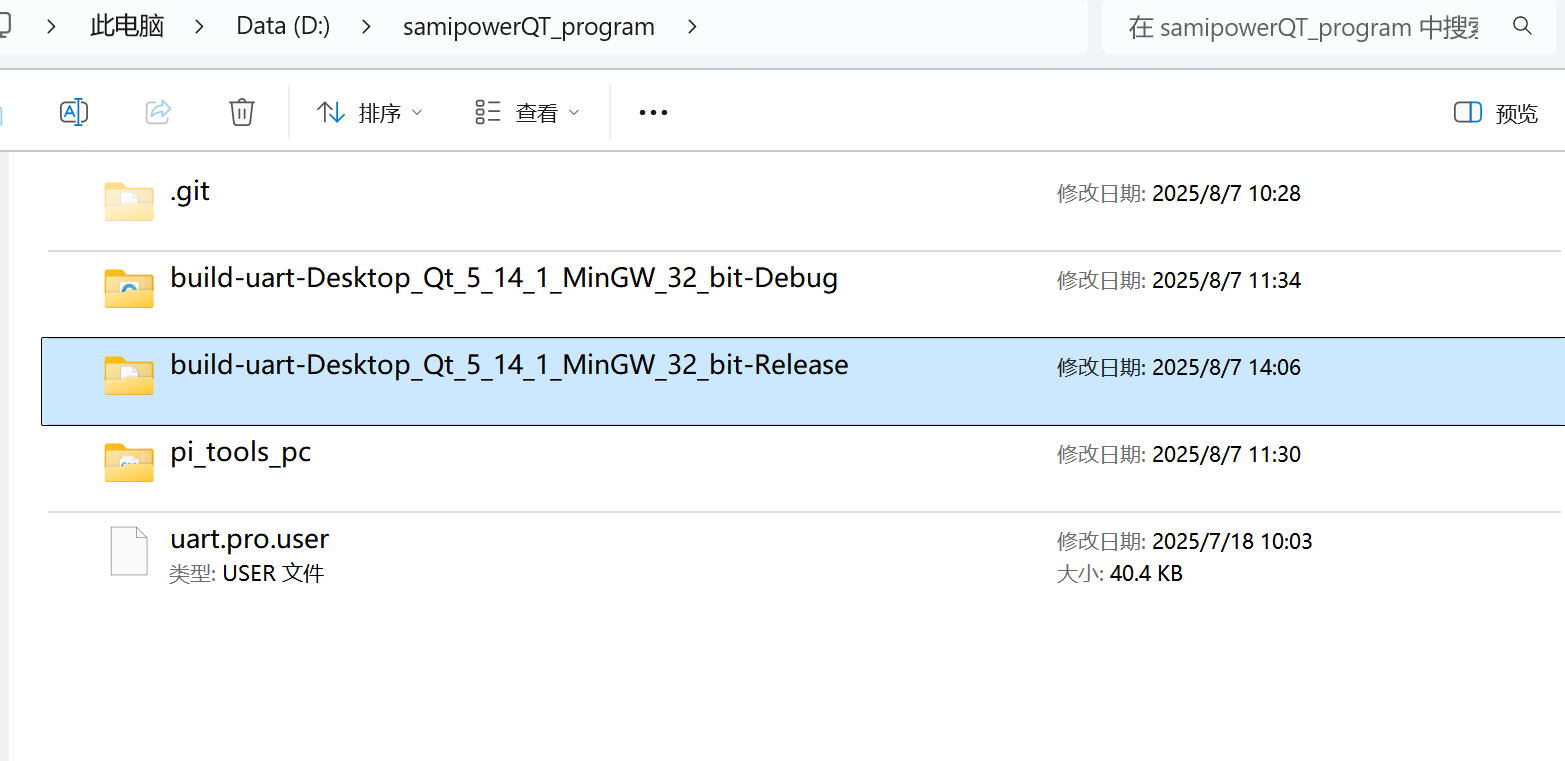The height and width of the screenshot is (761, 1565).
Task: Click samipowerQT_program breadcrumb segment
Action: tap(529, 27)
